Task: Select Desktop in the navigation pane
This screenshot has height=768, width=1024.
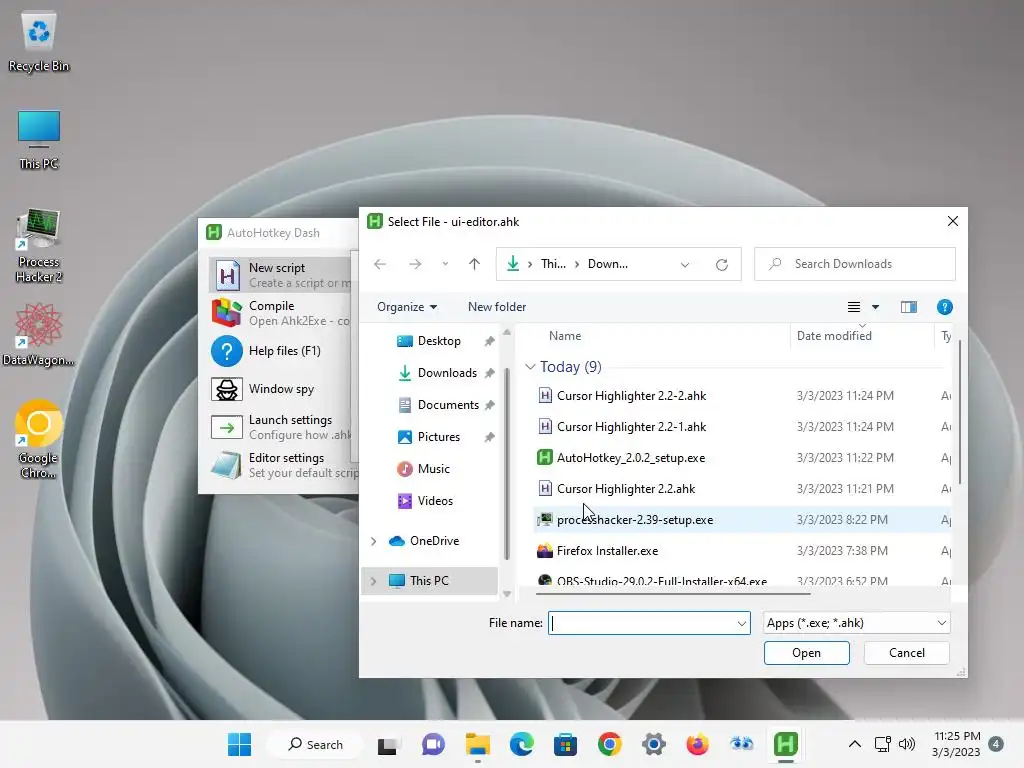Action: 438,341
